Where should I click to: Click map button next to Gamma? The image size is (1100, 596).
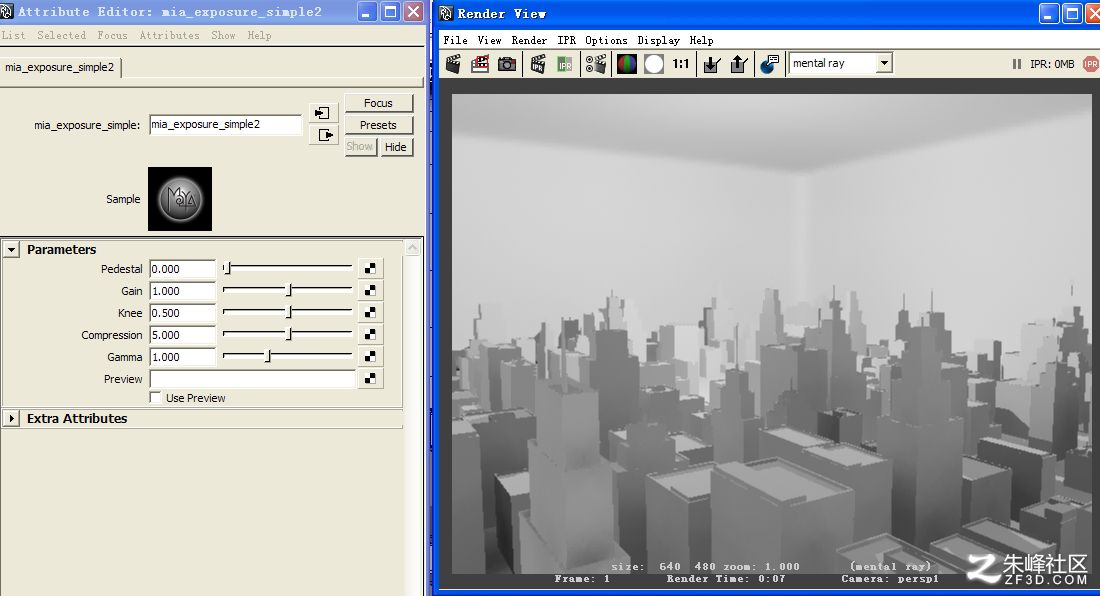coord(370,357)
